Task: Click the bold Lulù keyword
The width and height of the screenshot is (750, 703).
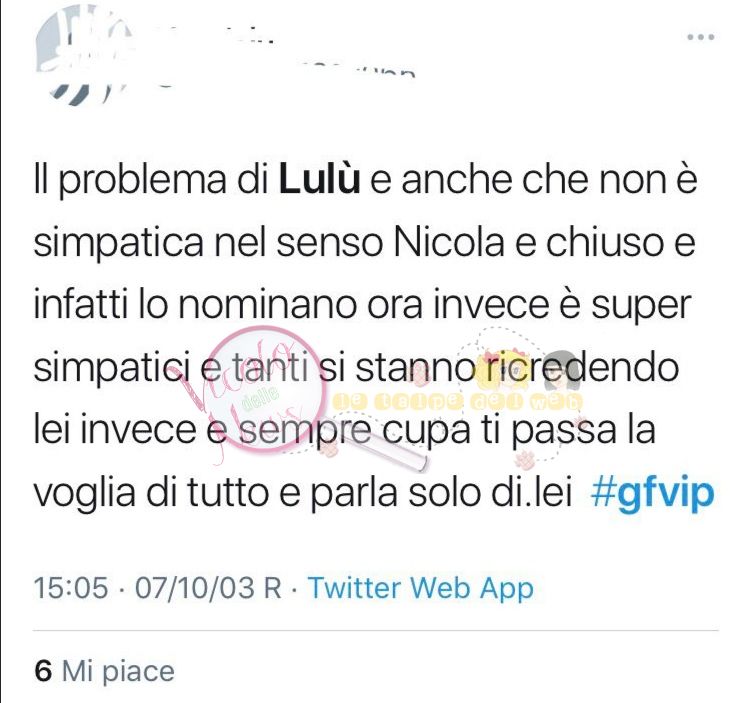Action: tap(319, 179)
